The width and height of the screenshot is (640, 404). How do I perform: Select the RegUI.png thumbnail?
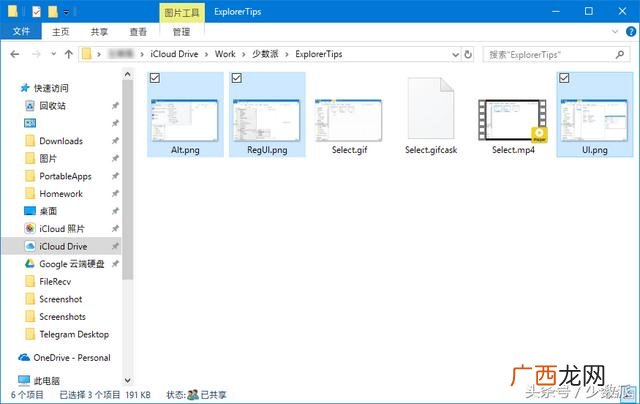click(x=267, y=120)
